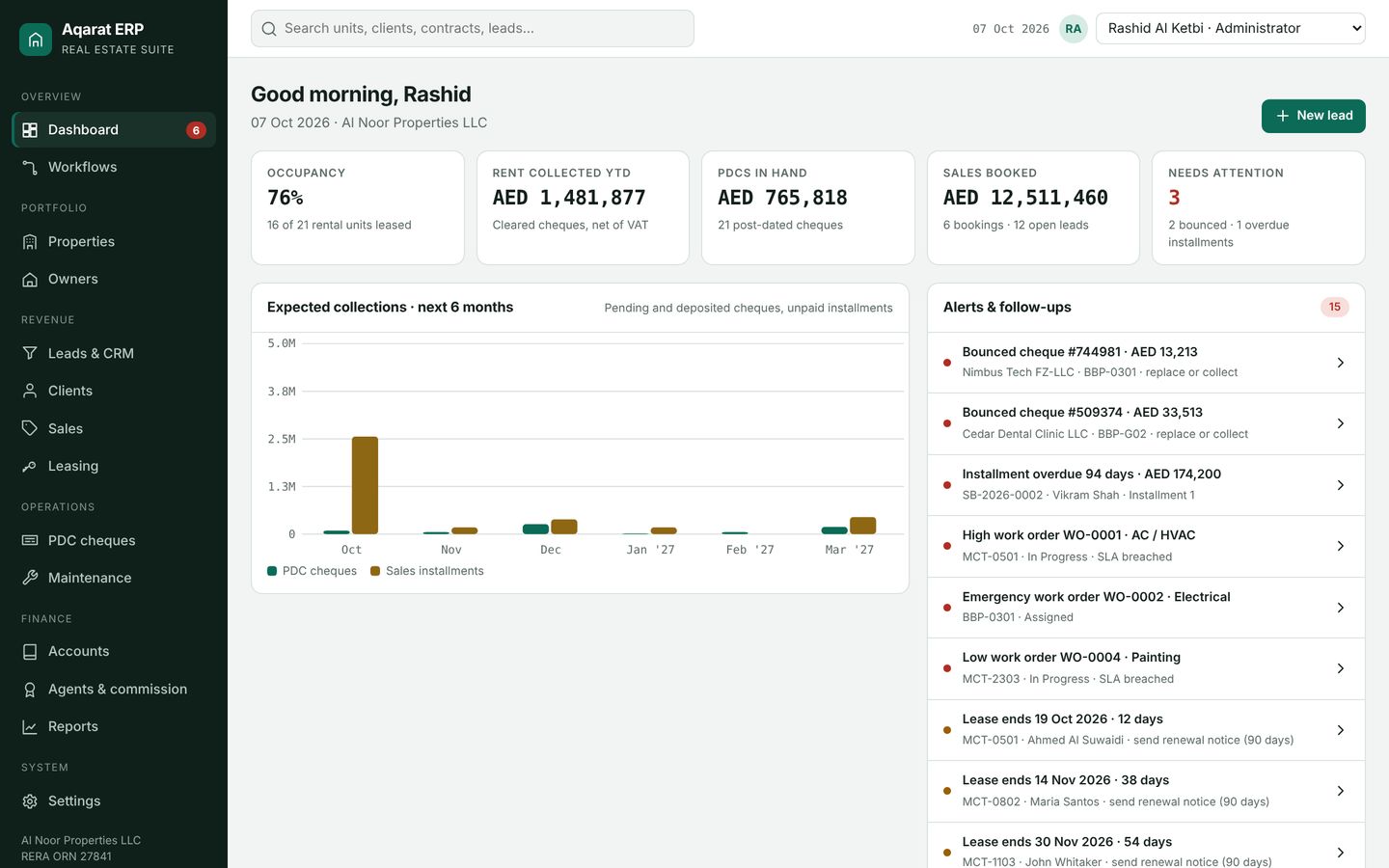Expand the Bounced cheque #509374 alert chevron

1341,423
